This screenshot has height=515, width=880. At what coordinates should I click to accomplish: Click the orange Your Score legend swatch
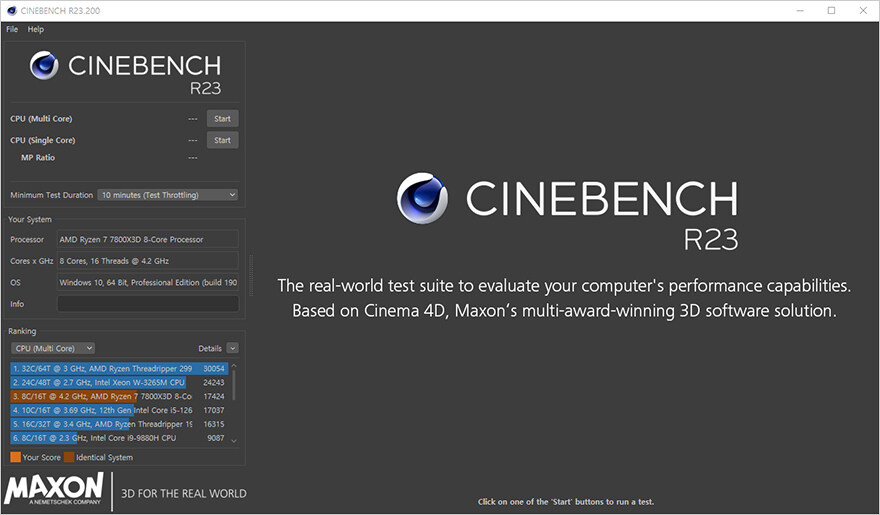coord(15,457)
